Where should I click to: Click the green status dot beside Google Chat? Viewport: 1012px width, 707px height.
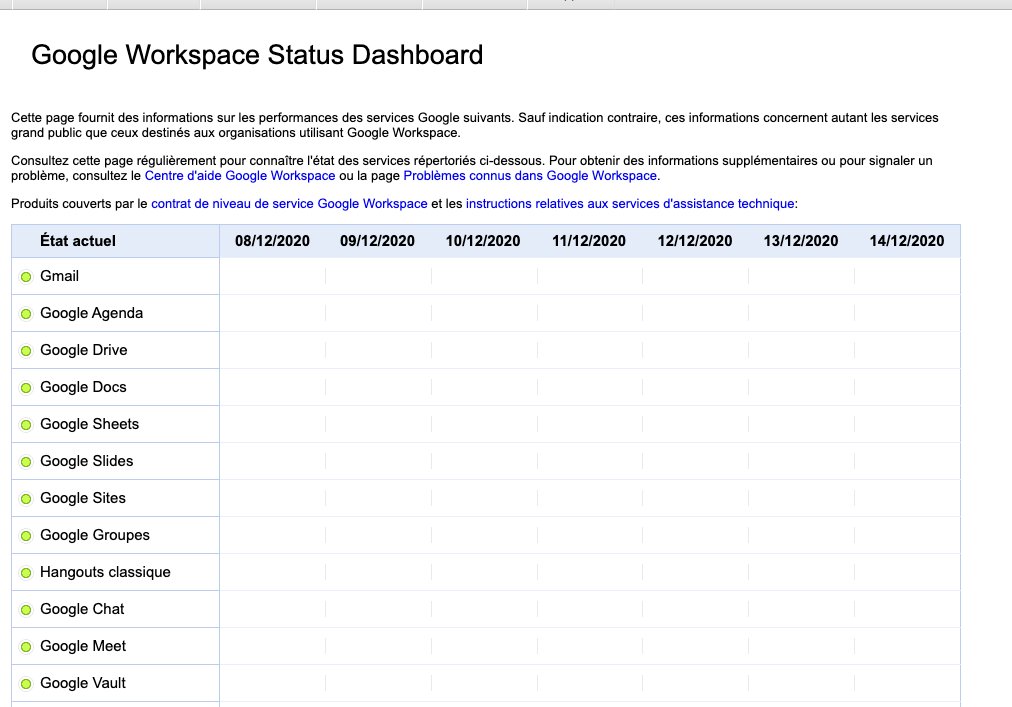[26, 610]
